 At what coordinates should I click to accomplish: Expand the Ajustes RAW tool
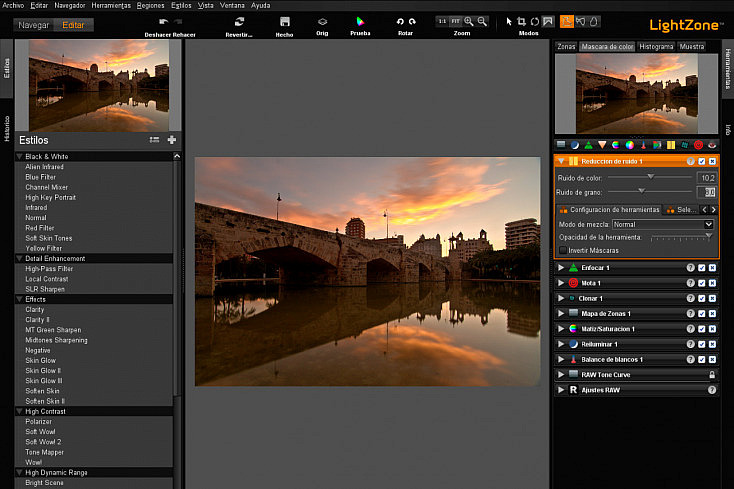[561, 390]
